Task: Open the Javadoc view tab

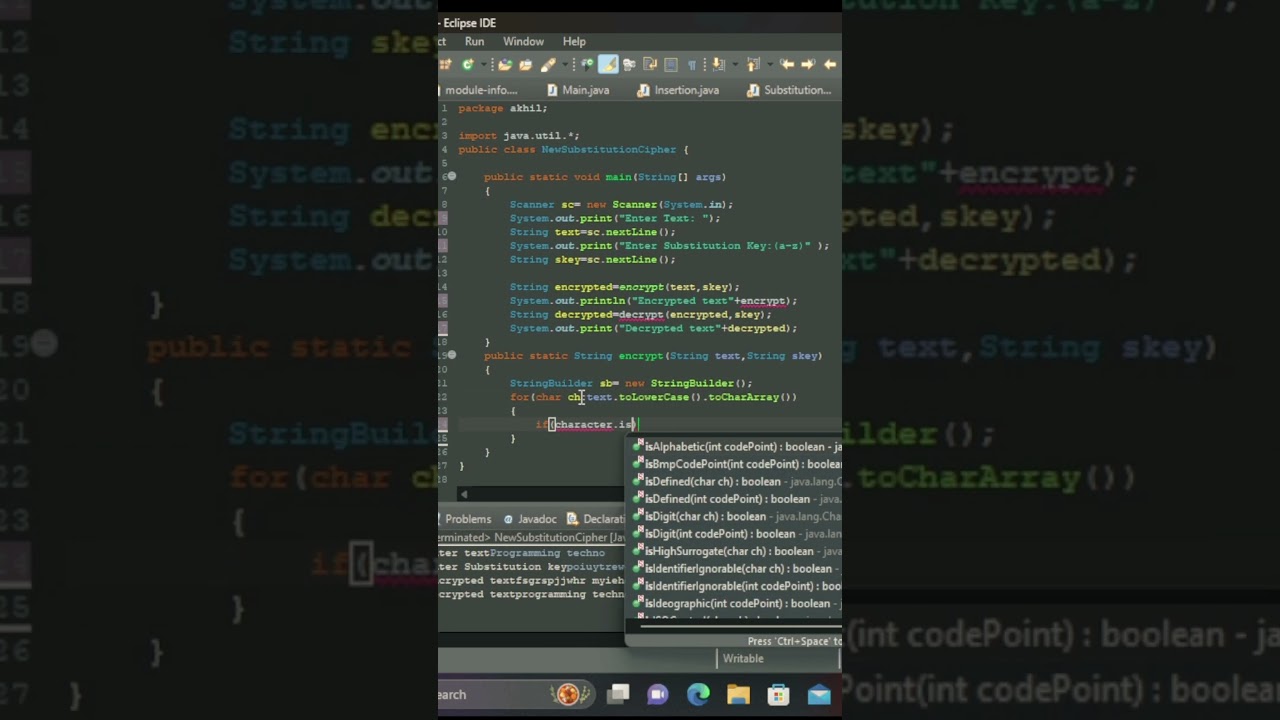Action: tap(536, 519)
